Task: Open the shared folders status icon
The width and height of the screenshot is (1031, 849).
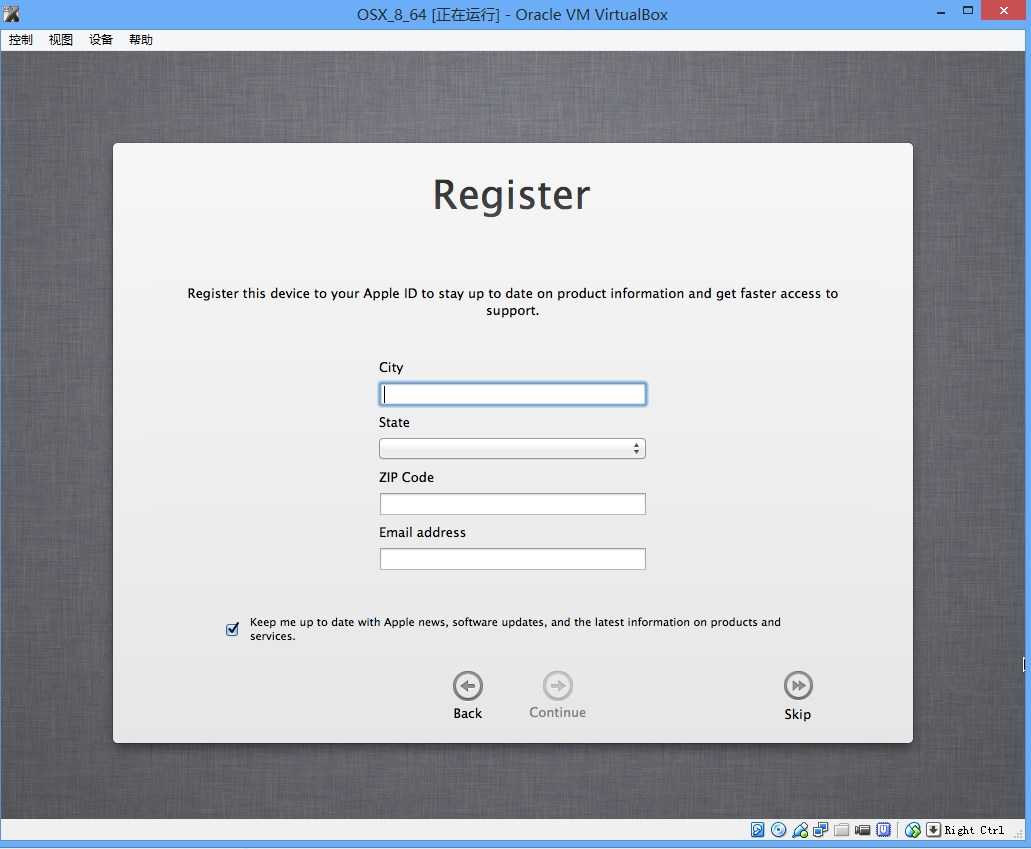Action: coord(841,830)
